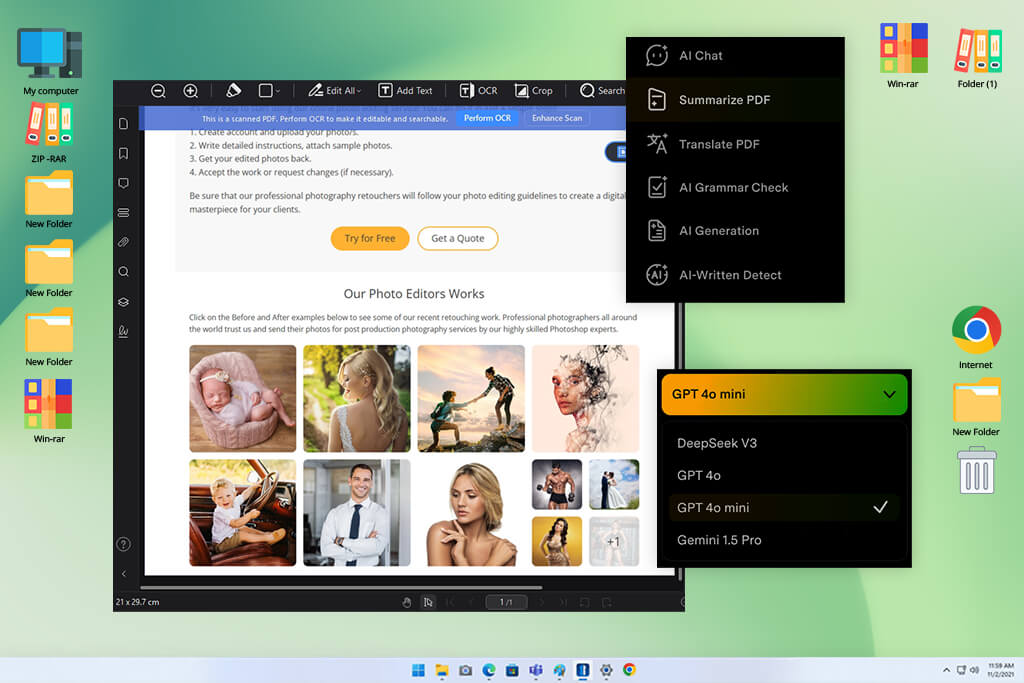Click the horizontal scrollbar below the document

pyautogui.click(x=341, y=587)
